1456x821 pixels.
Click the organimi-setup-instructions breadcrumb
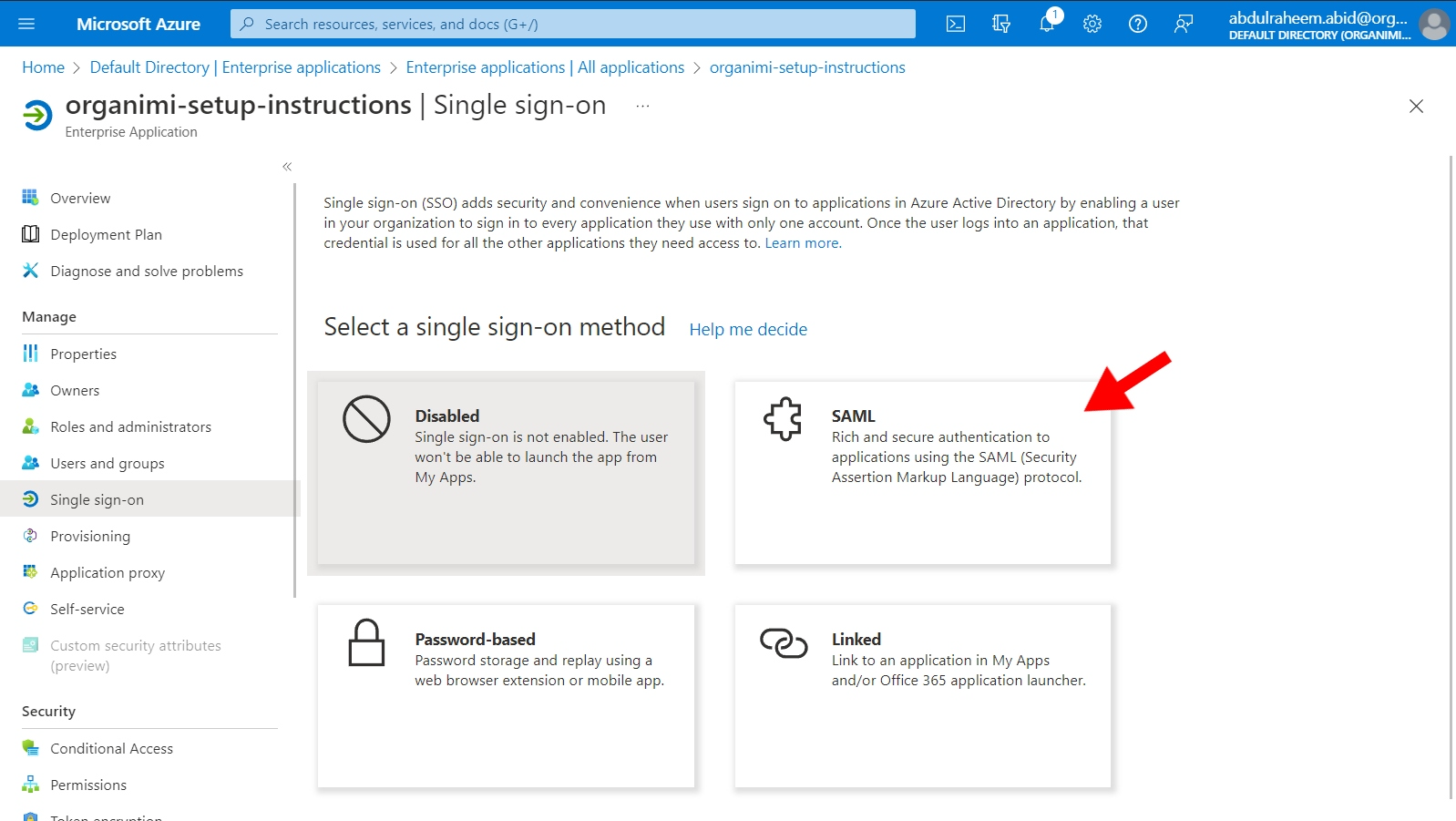(807, 67)
